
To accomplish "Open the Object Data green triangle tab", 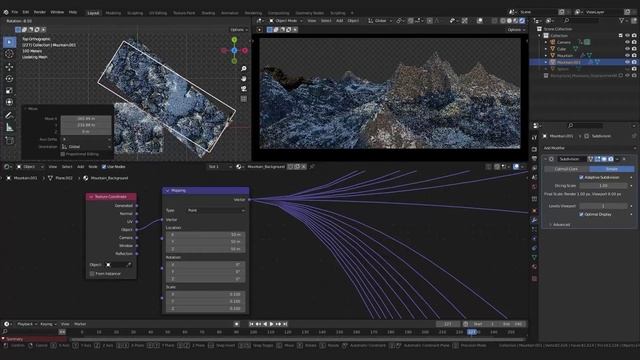I will [534, 258].
